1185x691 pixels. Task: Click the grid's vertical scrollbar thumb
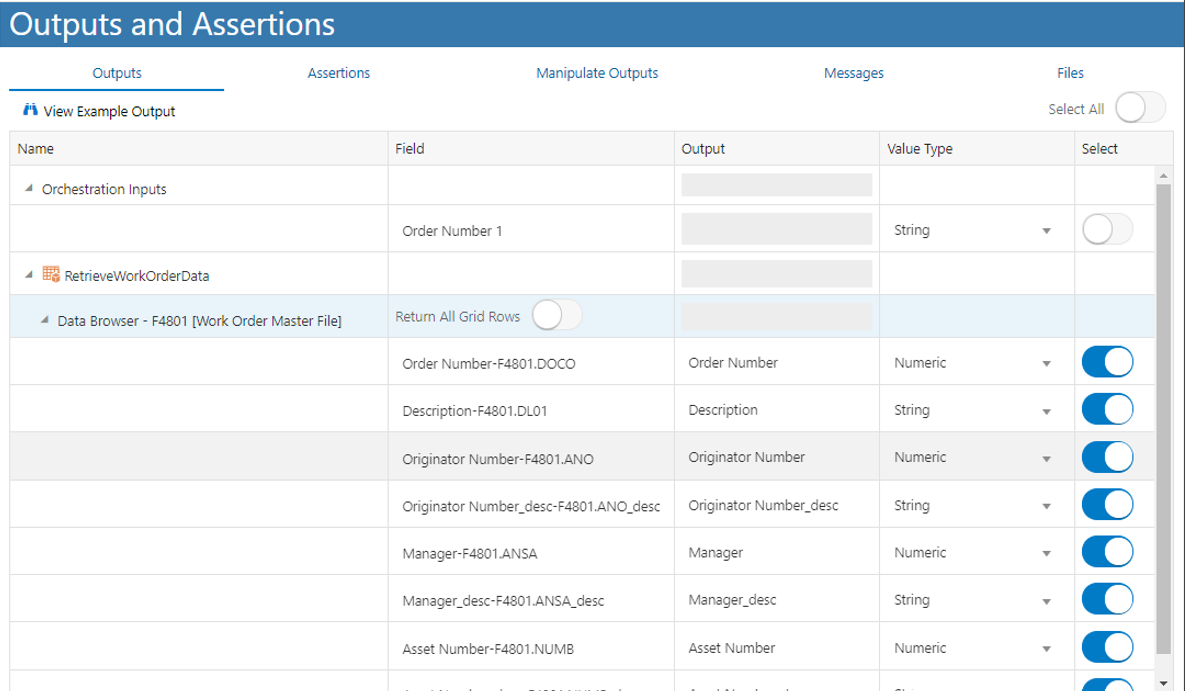[x=1163, y=419]
